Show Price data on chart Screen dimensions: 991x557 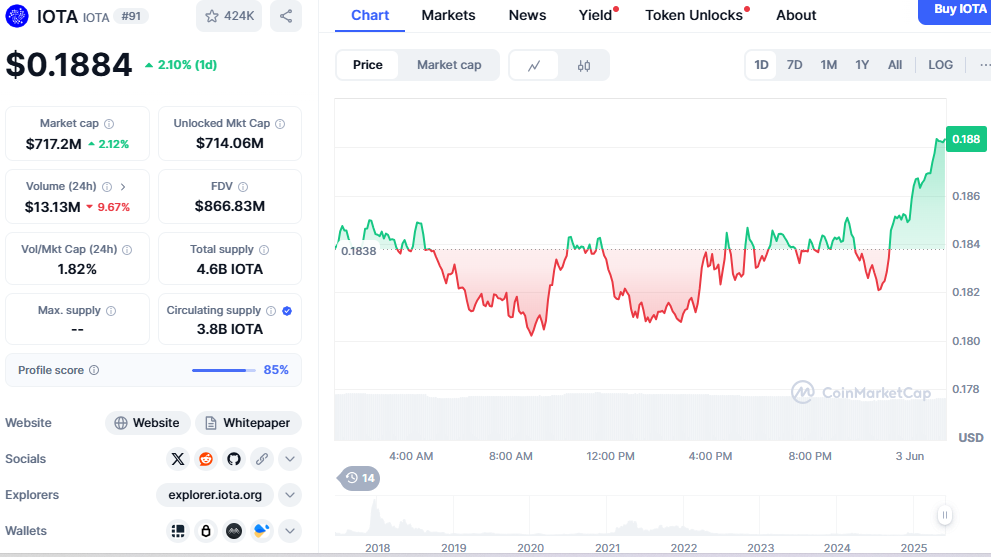point(367,65)
